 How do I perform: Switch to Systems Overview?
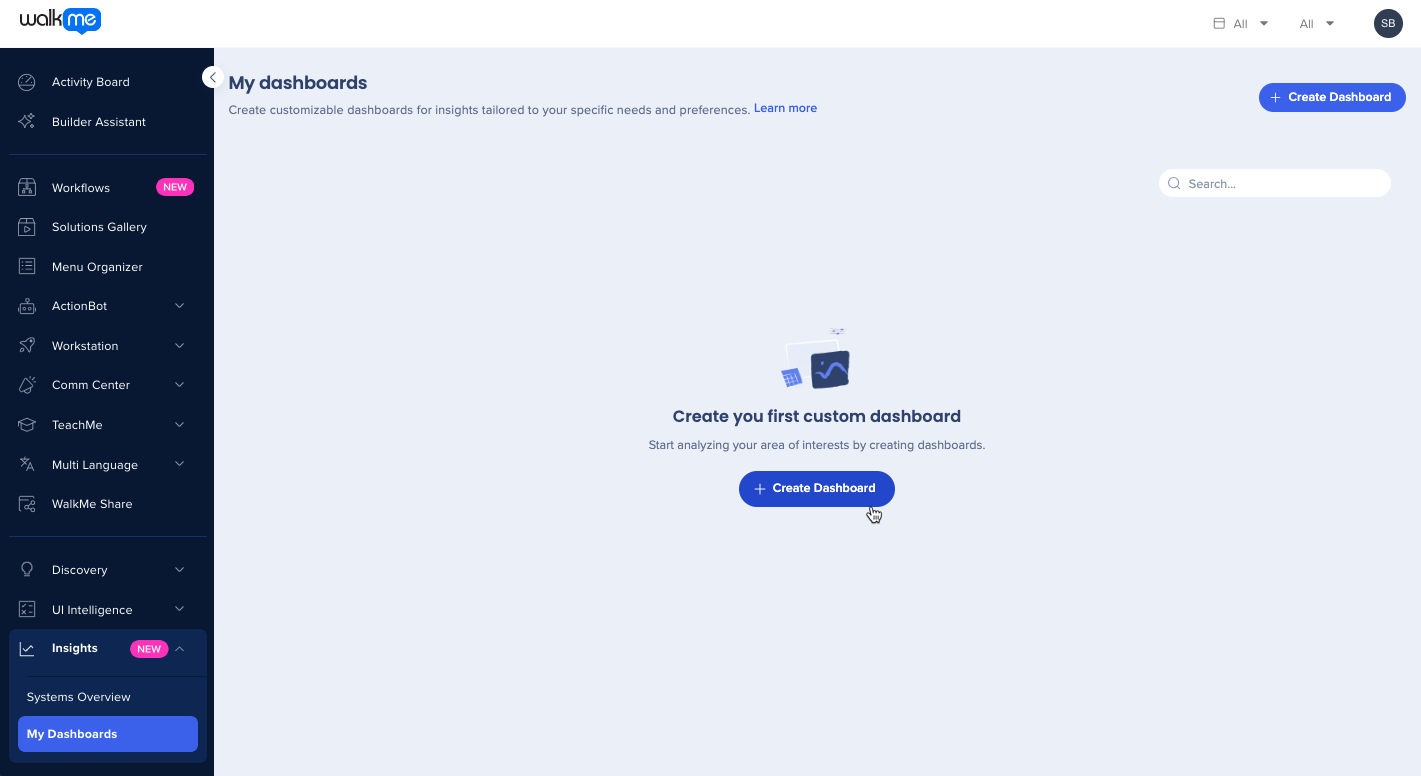(x=78, y=696)
